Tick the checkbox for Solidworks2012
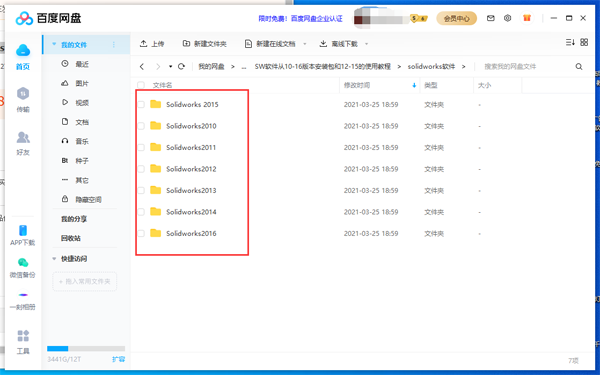600x375 pixels. (x=141, y=169)
